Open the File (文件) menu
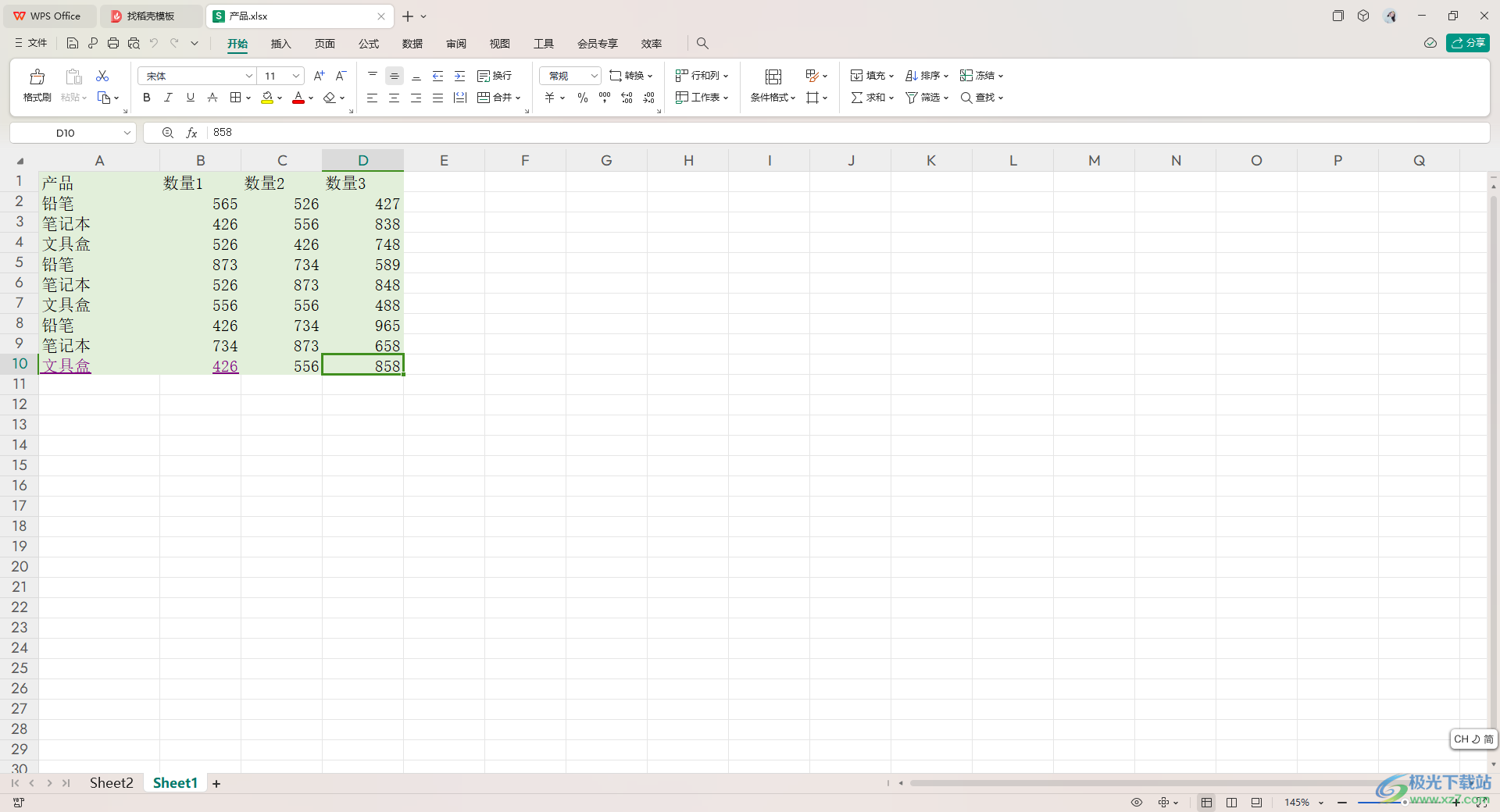The height and width of the screenshot is (812, 1500). 31,44
